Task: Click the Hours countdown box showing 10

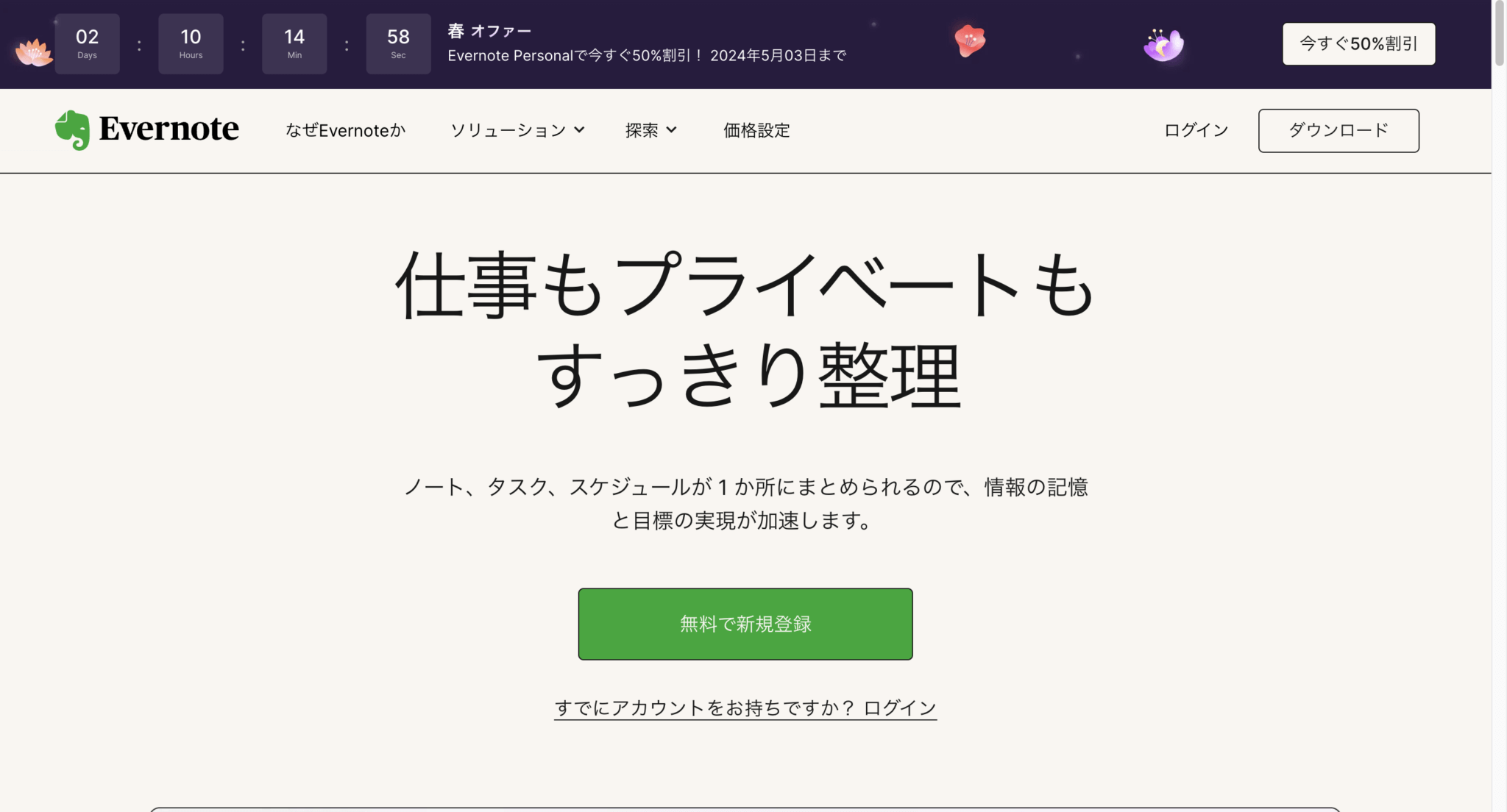Action: [191, 43]
